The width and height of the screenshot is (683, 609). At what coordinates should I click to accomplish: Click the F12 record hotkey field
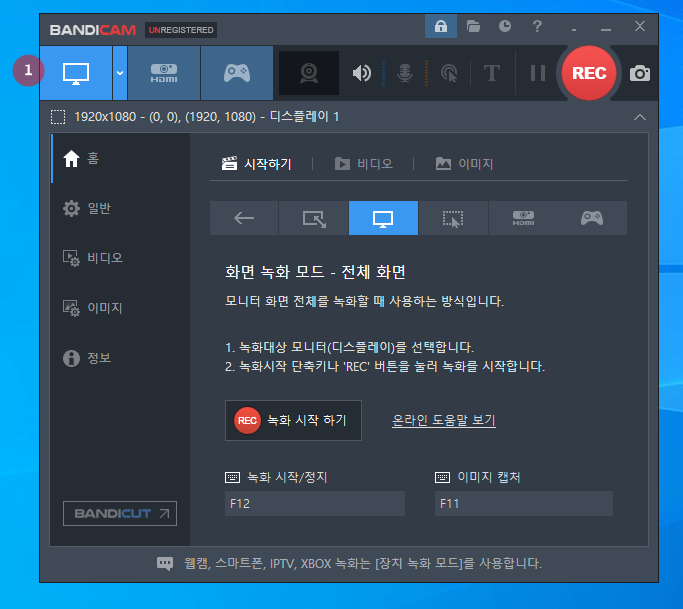tap(314, 504)
